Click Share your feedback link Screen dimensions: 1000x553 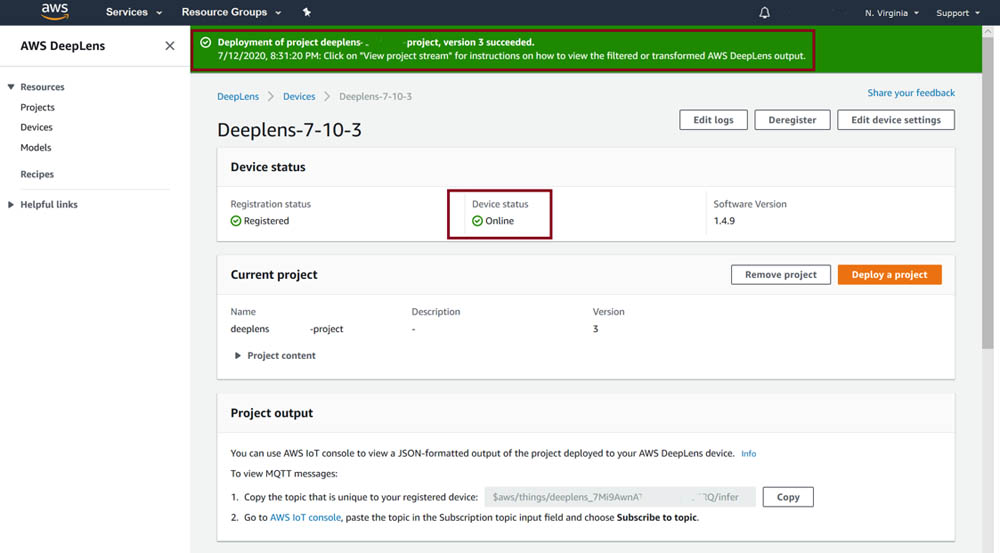(911, 92)
